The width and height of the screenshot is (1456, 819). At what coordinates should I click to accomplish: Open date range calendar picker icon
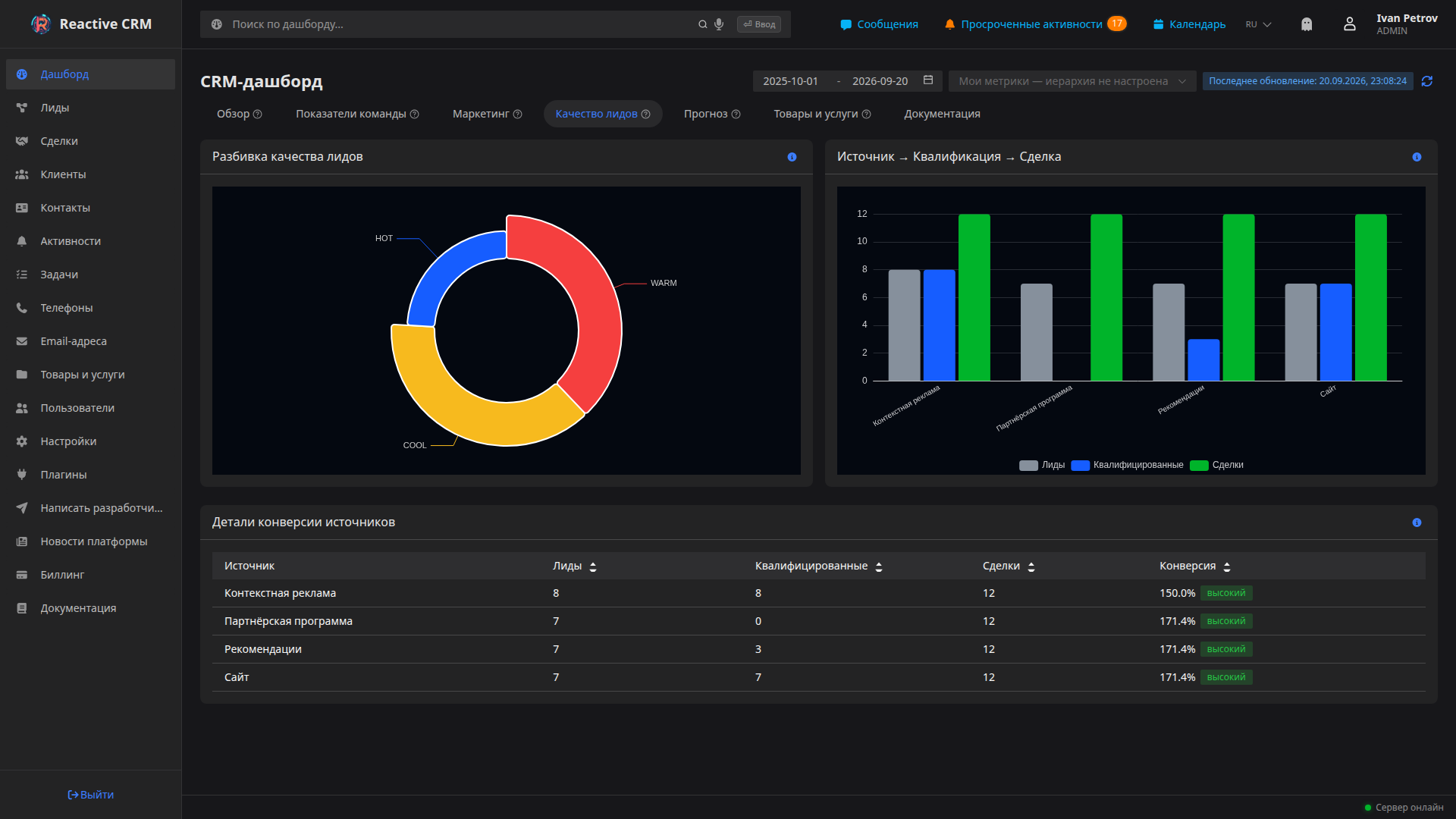(928, 80)
